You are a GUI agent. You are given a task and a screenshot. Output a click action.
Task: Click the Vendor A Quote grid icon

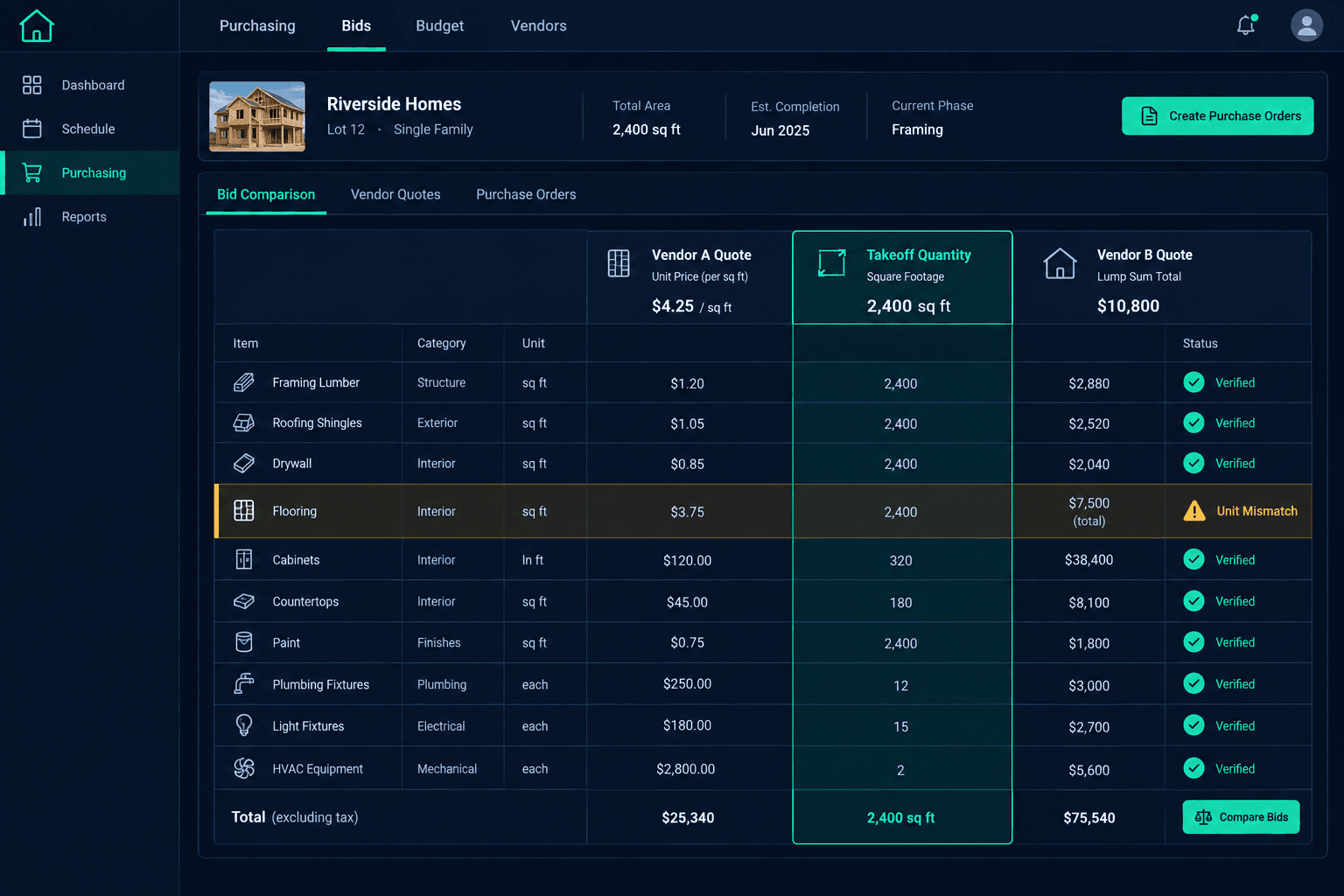(x=619, y=263)
